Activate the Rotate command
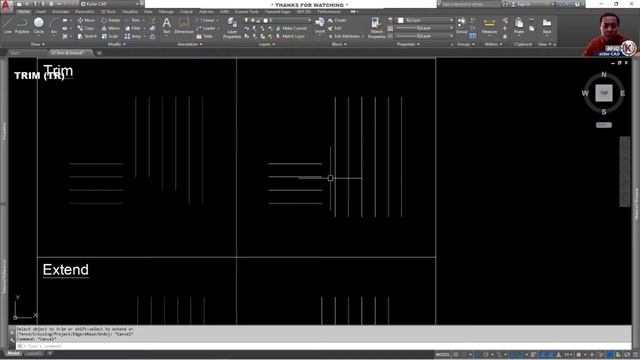Viewport: 640px width, 360px height. pyautogui.click(x=111, y=20)
